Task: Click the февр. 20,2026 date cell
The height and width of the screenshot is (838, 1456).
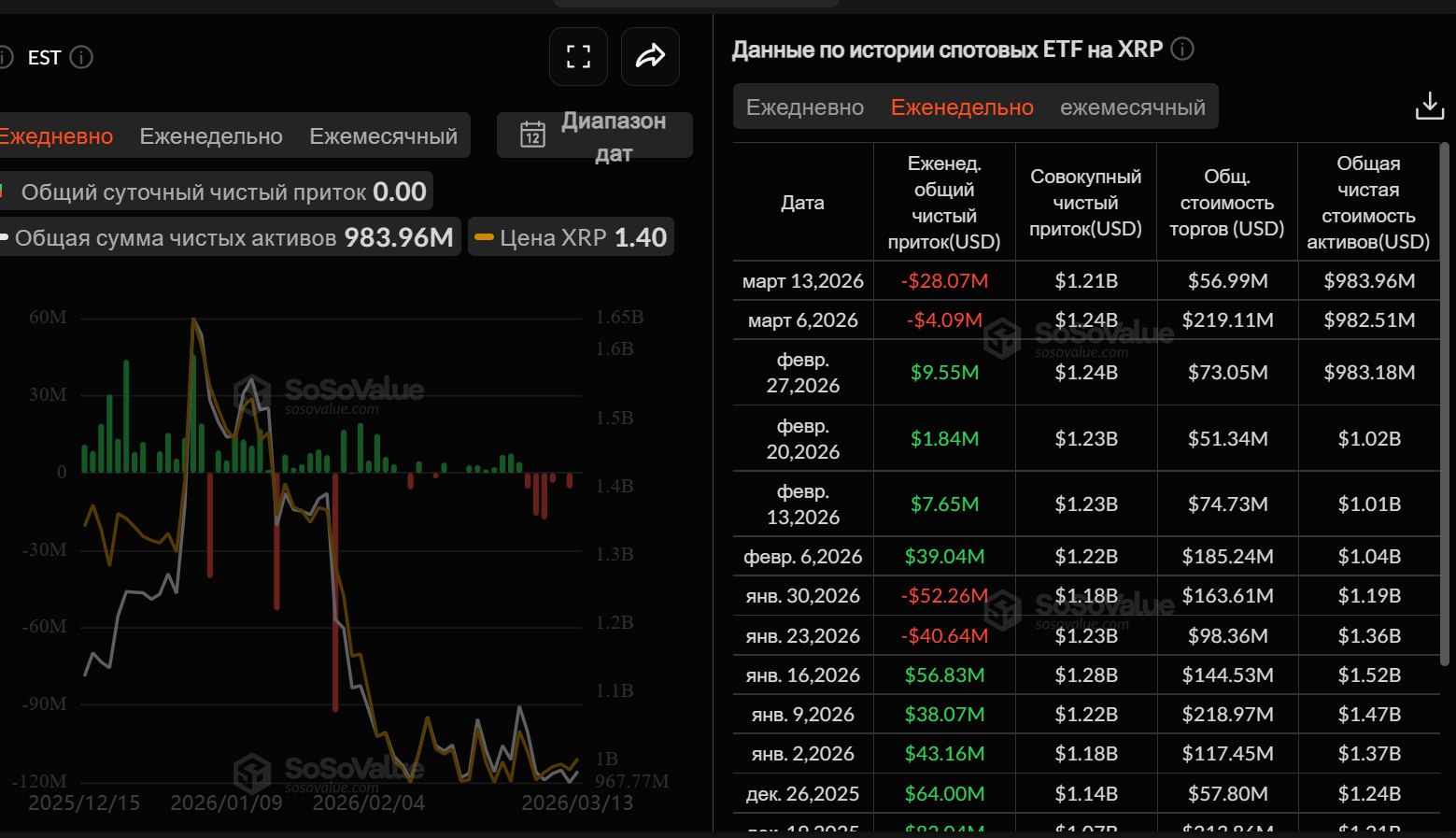Action: pyautogui.click(x=803, y=438)
